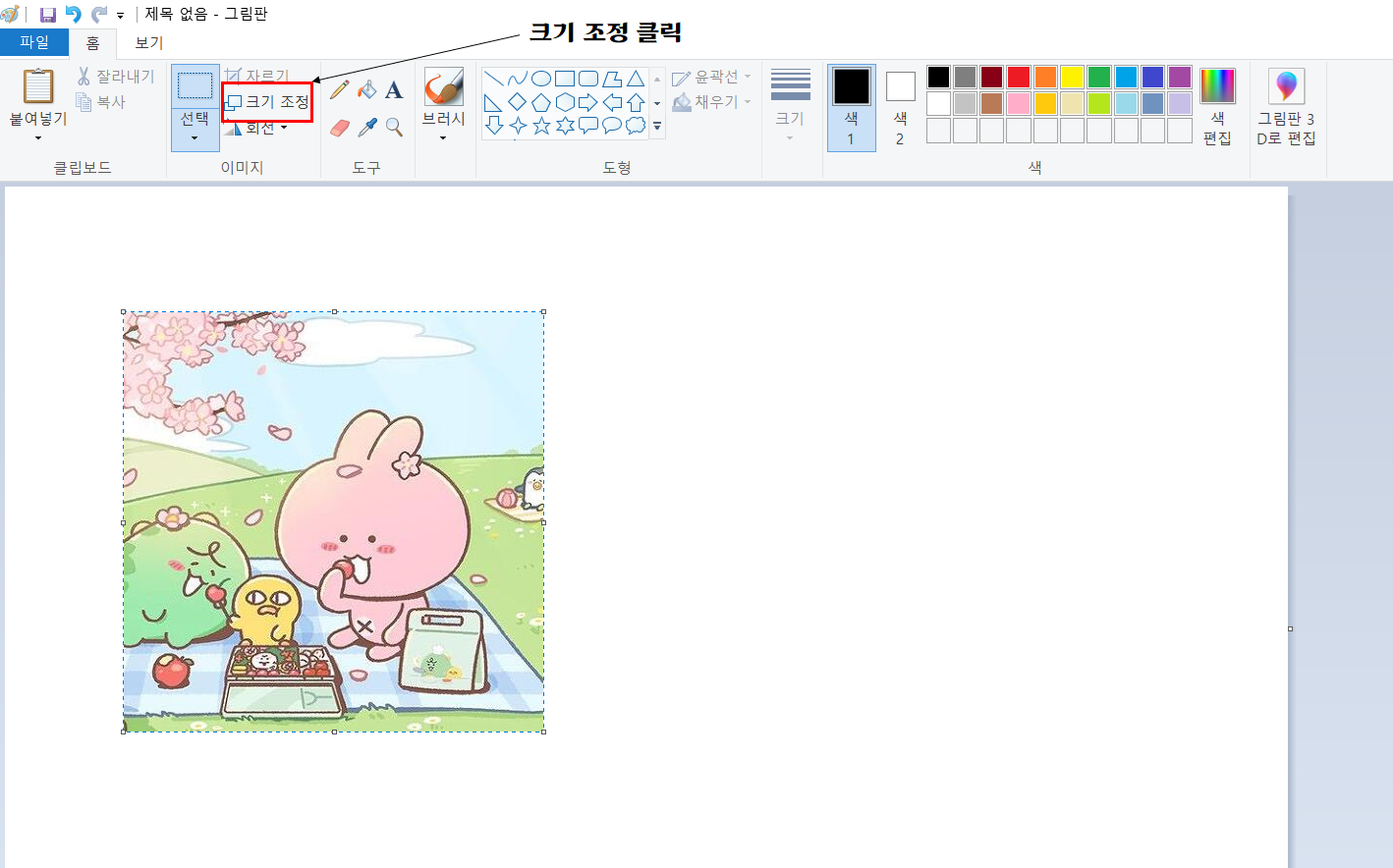The height and width of the screenshot is (868, 1393).
Task: Open Edit with Paint 3D (그림판 3D로 편집)
Action: click(x=1286, y=107)
